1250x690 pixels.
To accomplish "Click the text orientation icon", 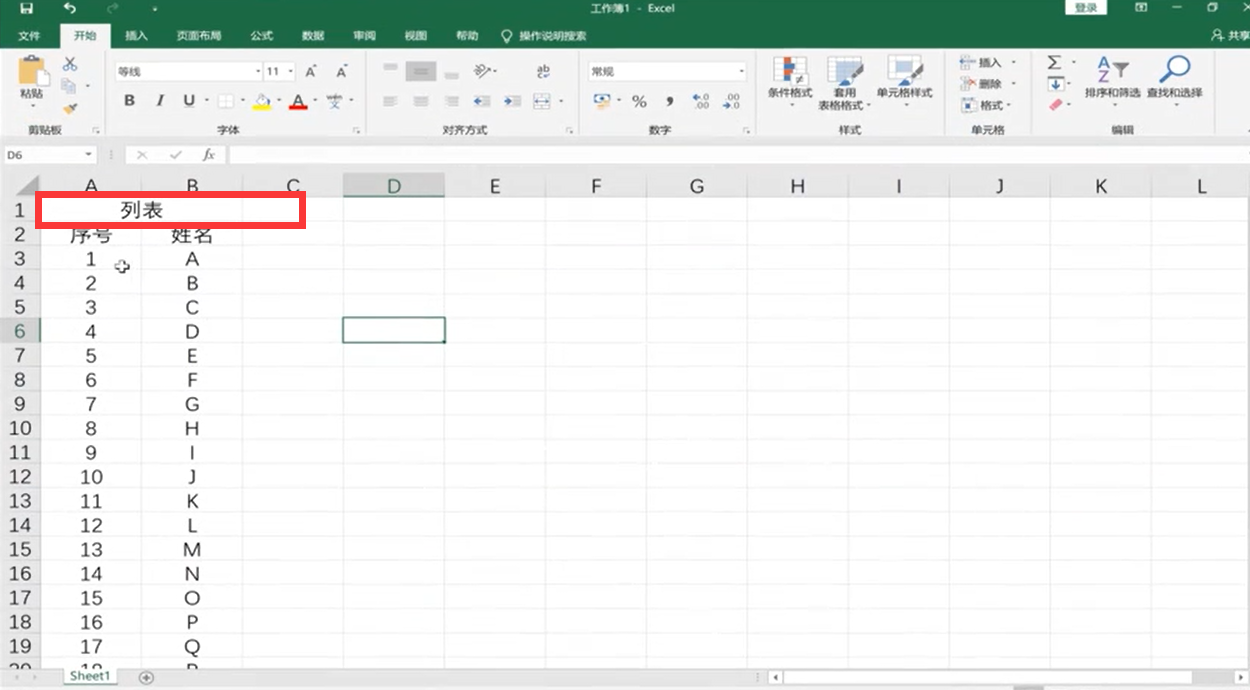I will coord(483,71).
